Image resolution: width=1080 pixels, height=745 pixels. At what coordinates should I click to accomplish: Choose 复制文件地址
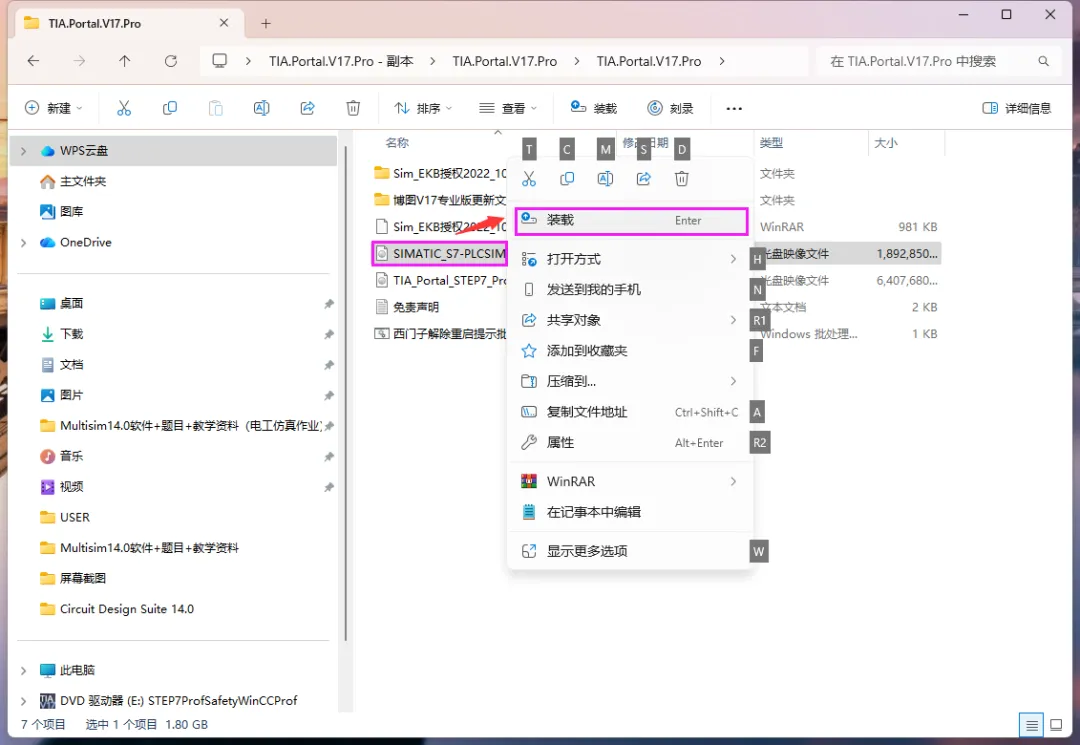click(x=631, y=412)
